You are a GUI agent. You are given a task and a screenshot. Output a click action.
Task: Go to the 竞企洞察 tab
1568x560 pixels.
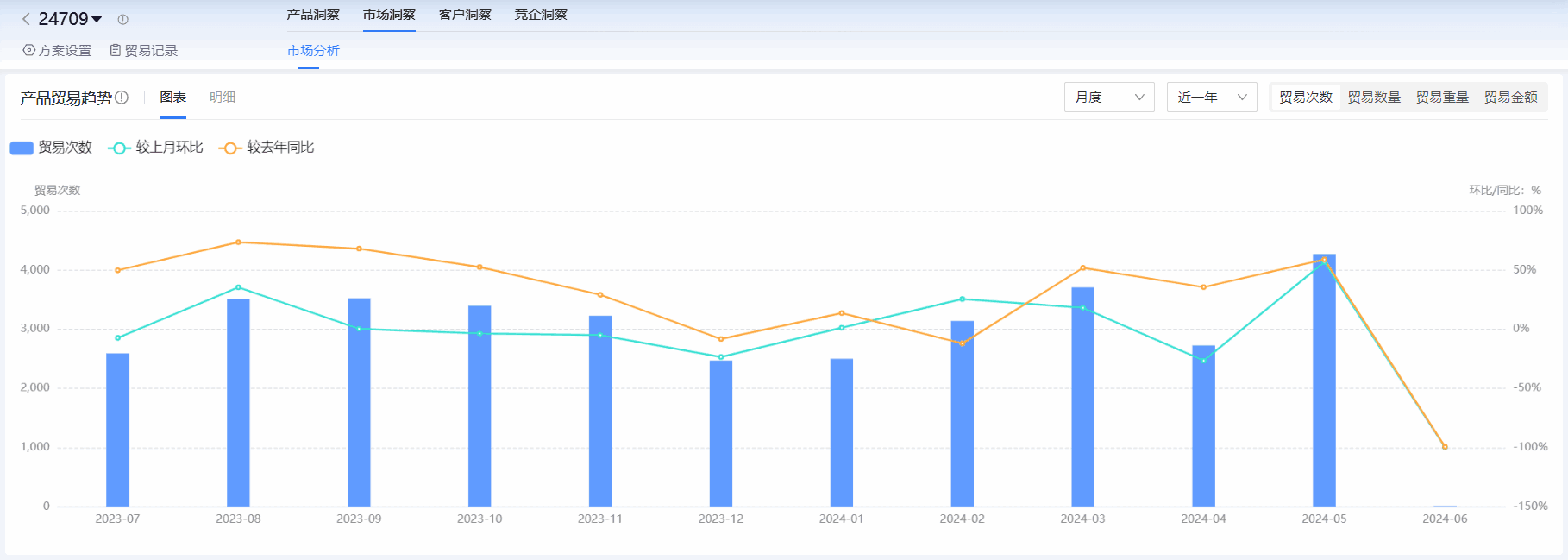(541, 15)
